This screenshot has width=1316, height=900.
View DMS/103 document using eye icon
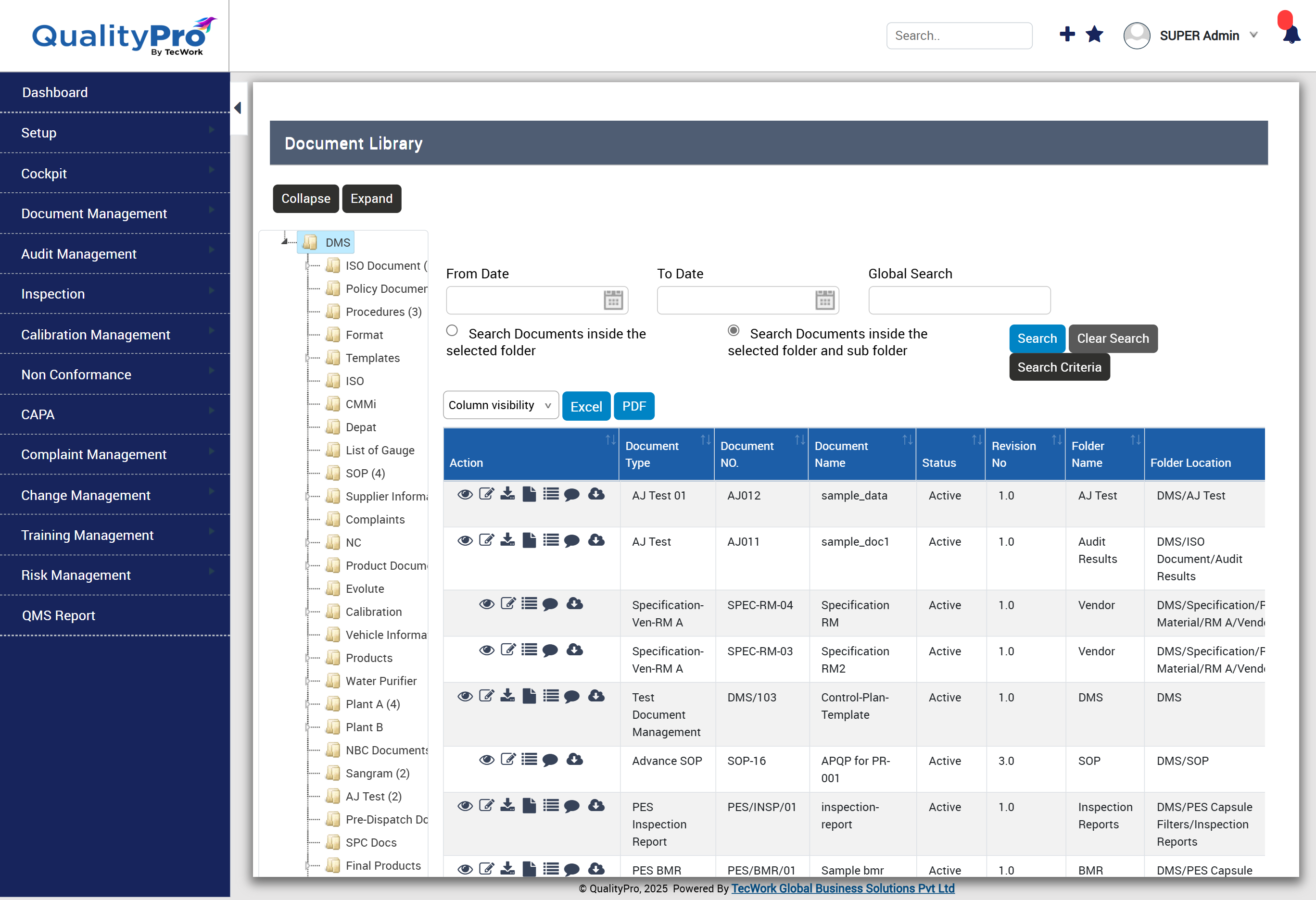pyautogui.click(x=465, y=696)
